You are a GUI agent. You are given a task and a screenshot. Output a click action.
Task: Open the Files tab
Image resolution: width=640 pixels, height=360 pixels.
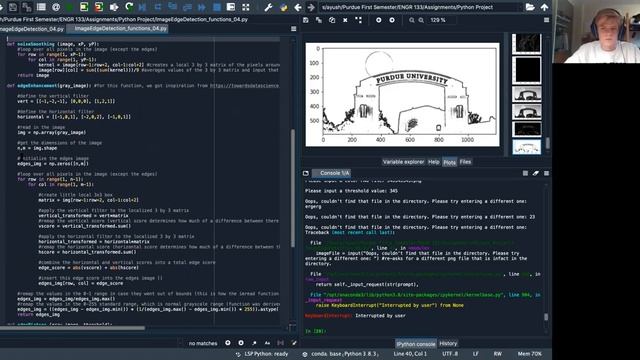pyautogui.click(x=465, y=162)
